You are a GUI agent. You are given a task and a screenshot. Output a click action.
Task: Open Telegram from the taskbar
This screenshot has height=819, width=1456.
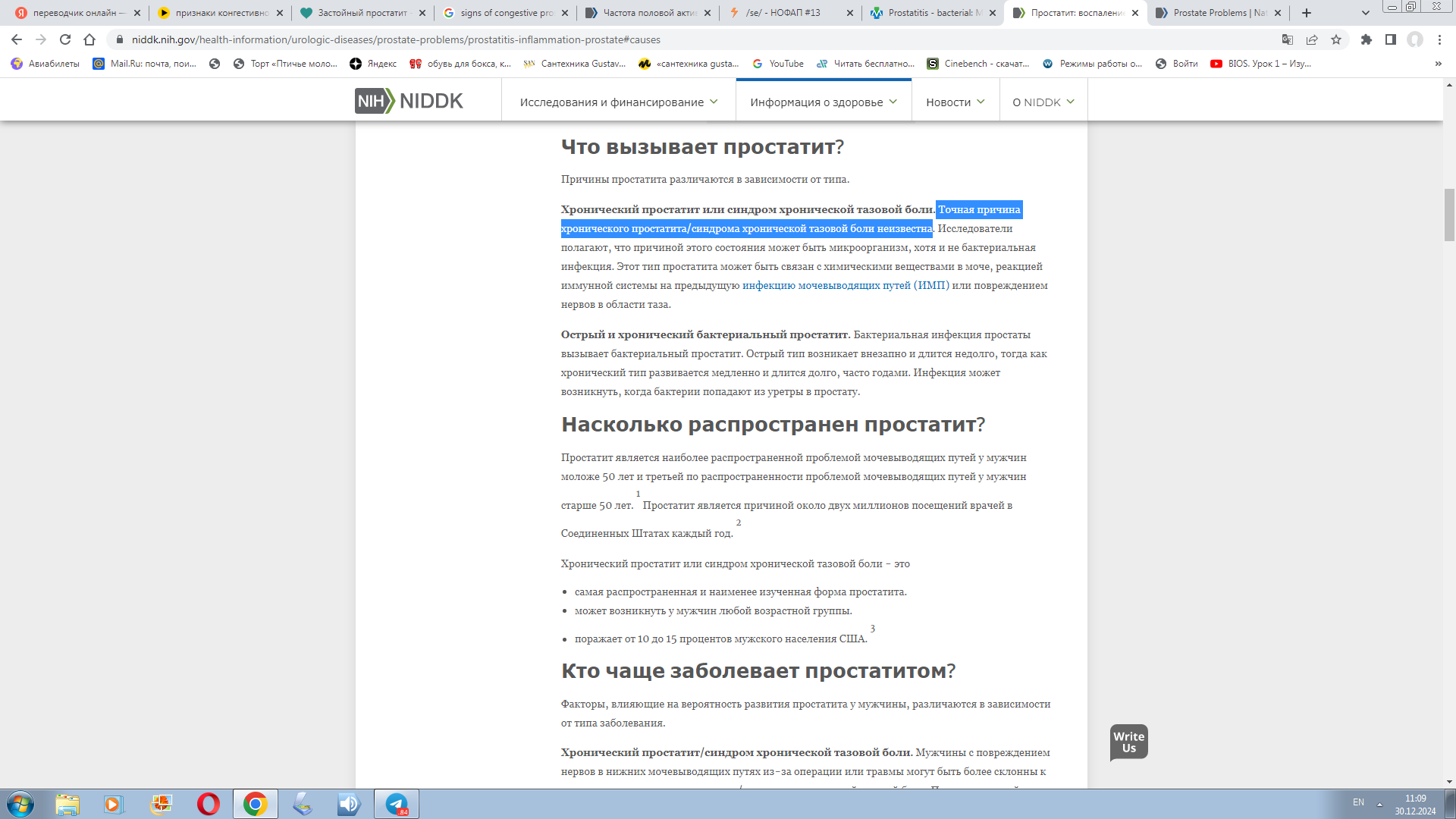pos(397,804)
